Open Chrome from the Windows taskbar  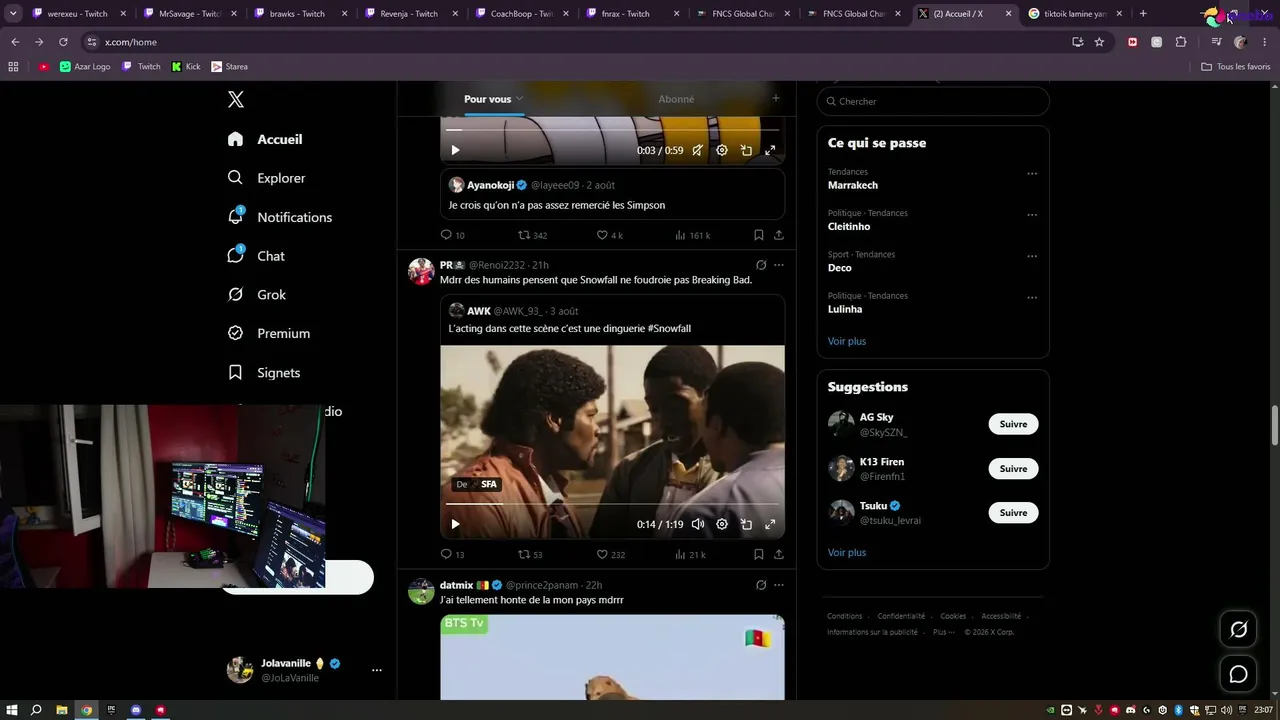pos(87,710)
